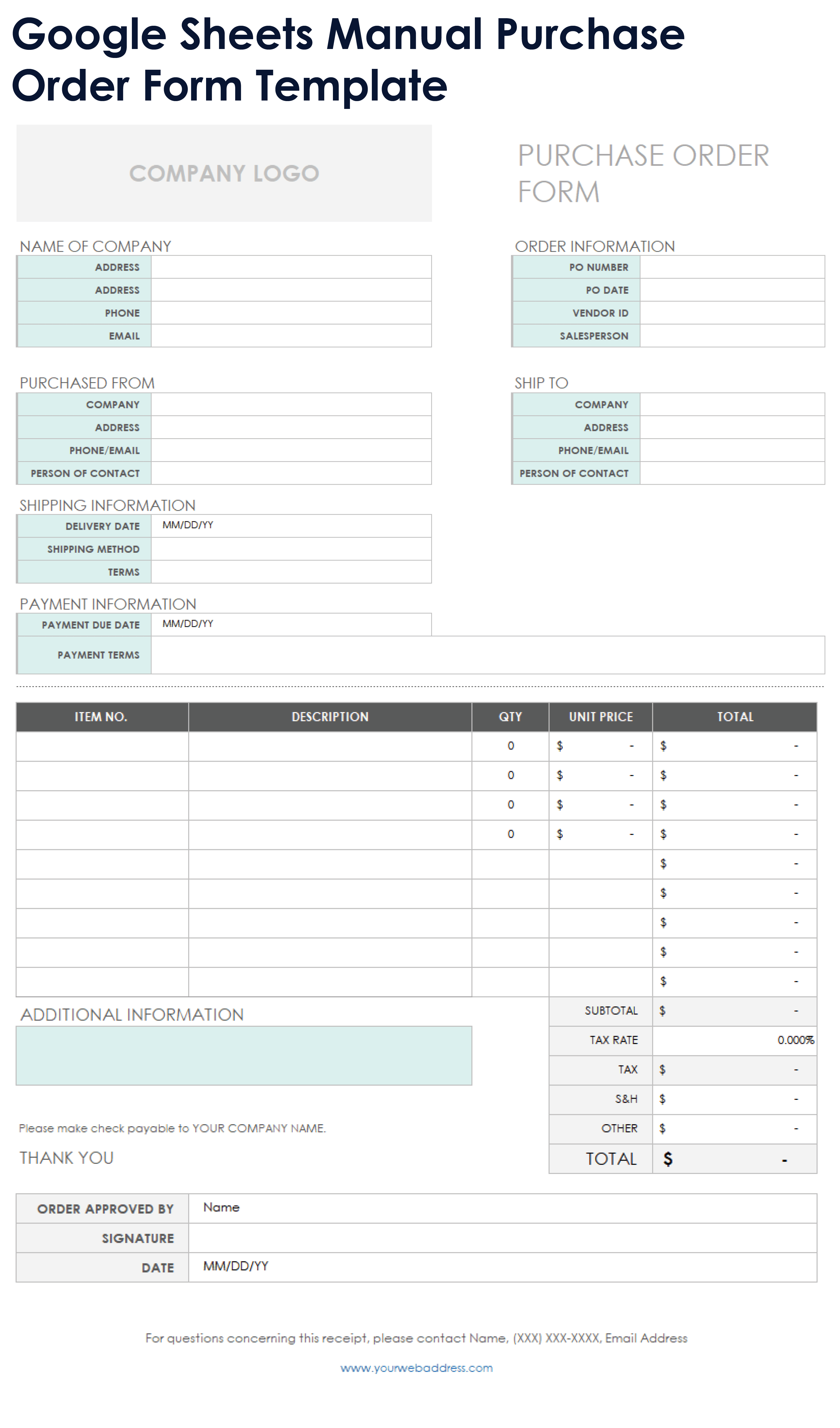Select the approval DATE MM/DD/YY cell
The width and height of the screenshot is (840, 1428).
(x=503, y=1268)
